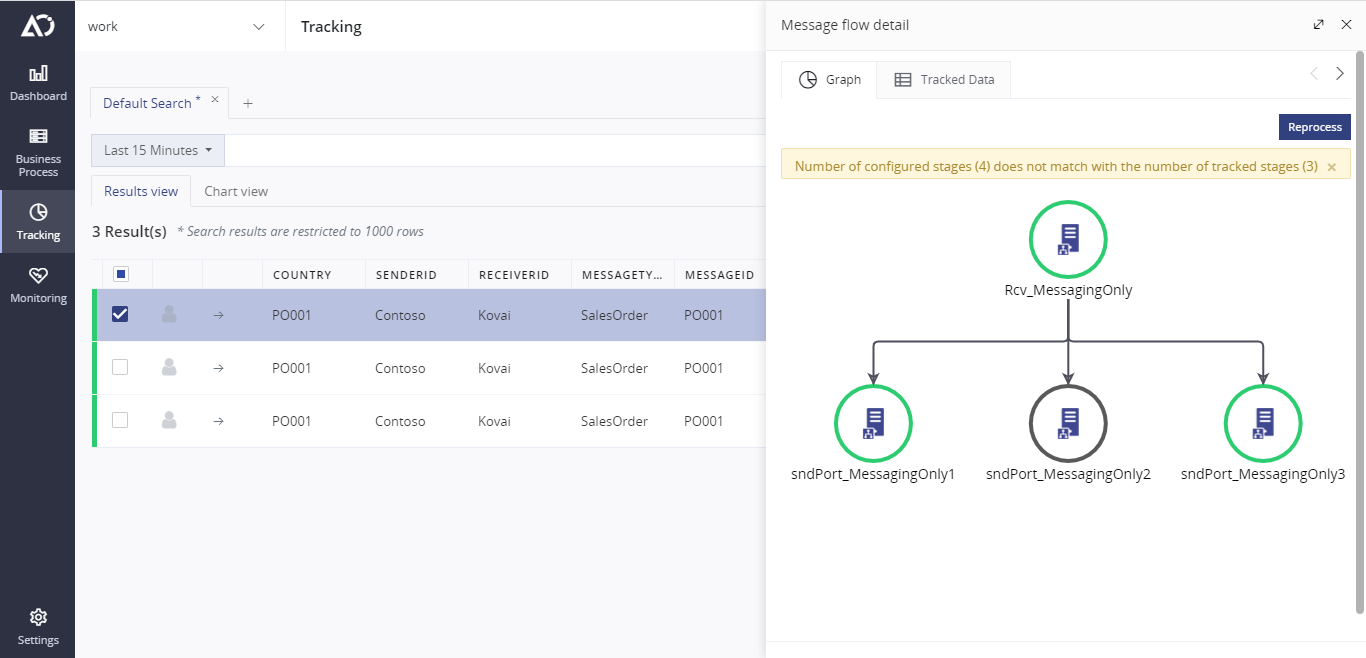Switch to the Tracked Data tab
Viewport: 1366px width, 658px height.
944,80
